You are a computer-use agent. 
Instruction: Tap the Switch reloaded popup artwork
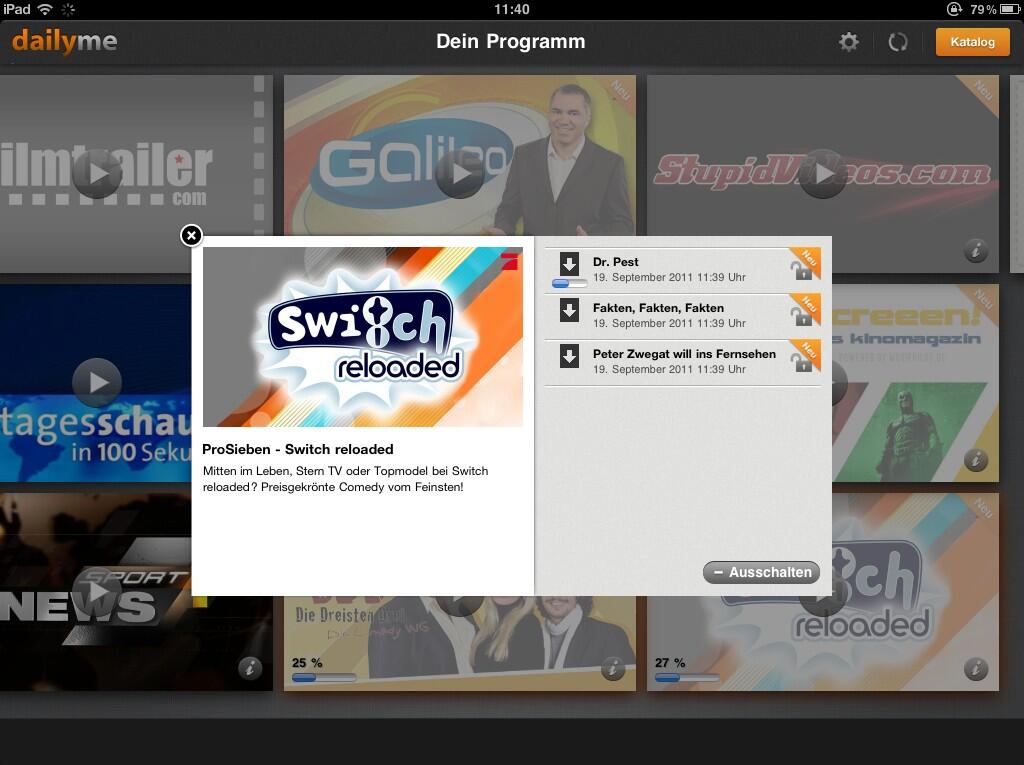pos(363,337)
